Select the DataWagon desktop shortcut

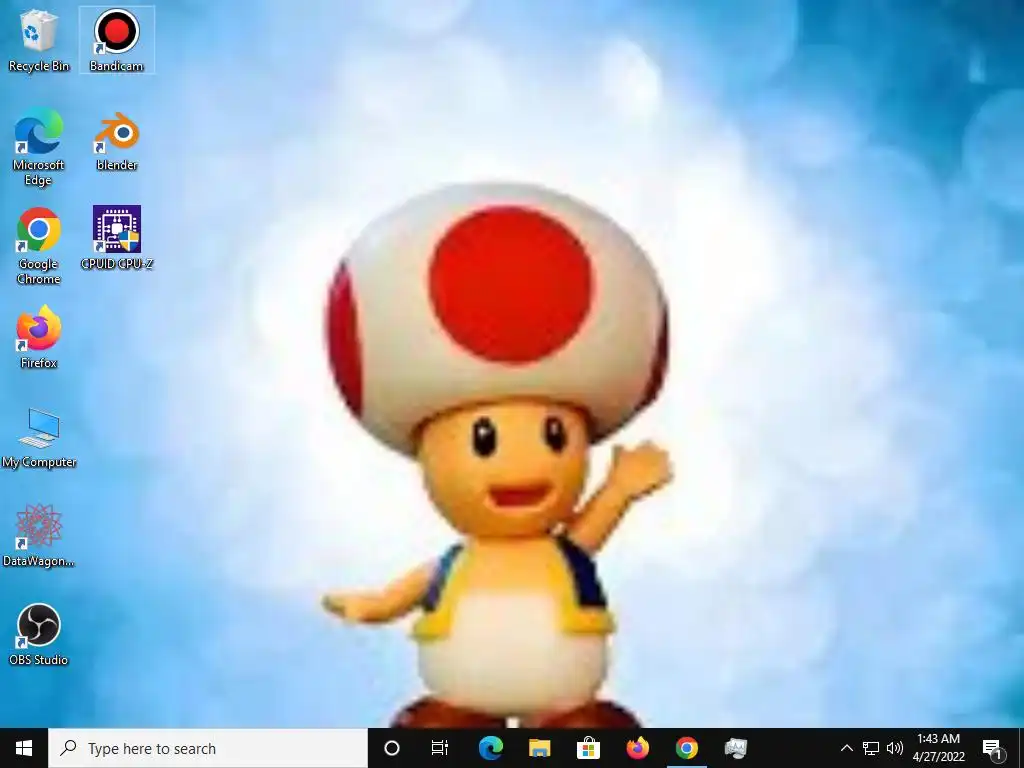tap(39, 536)
